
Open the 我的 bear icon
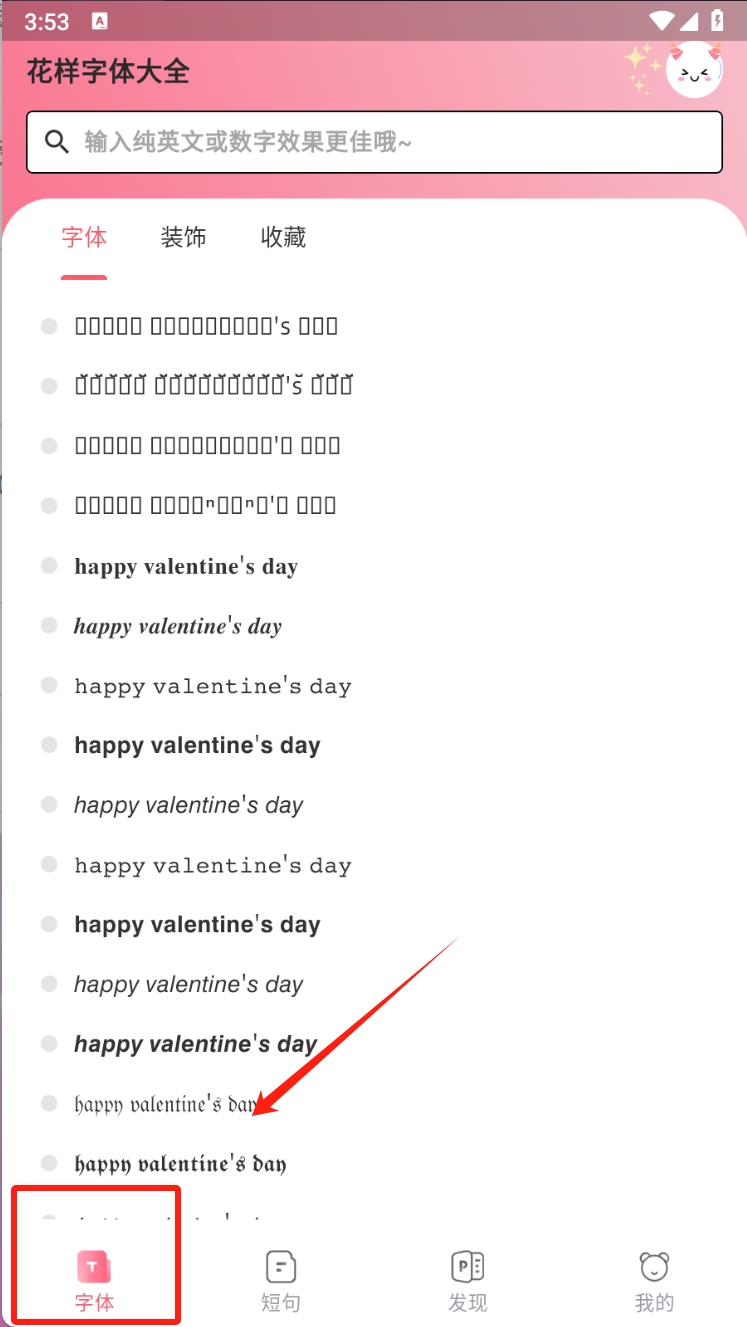coord(654,1268)
